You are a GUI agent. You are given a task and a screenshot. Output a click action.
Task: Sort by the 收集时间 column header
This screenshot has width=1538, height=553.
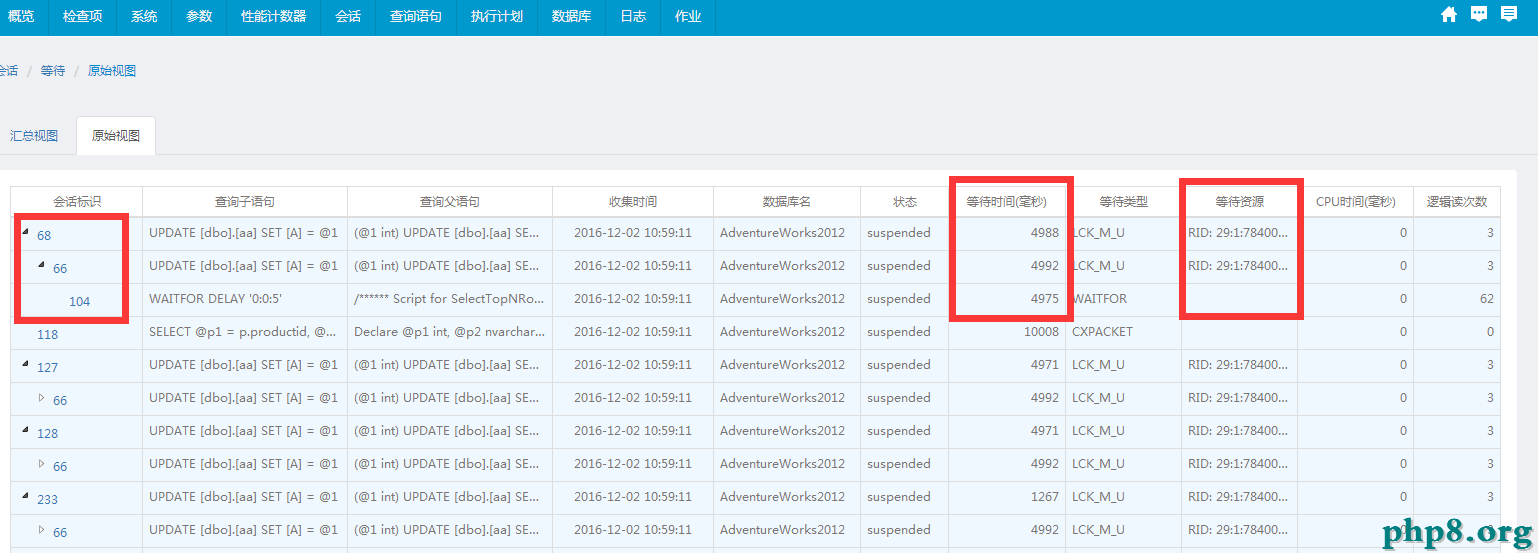(633, 202)
